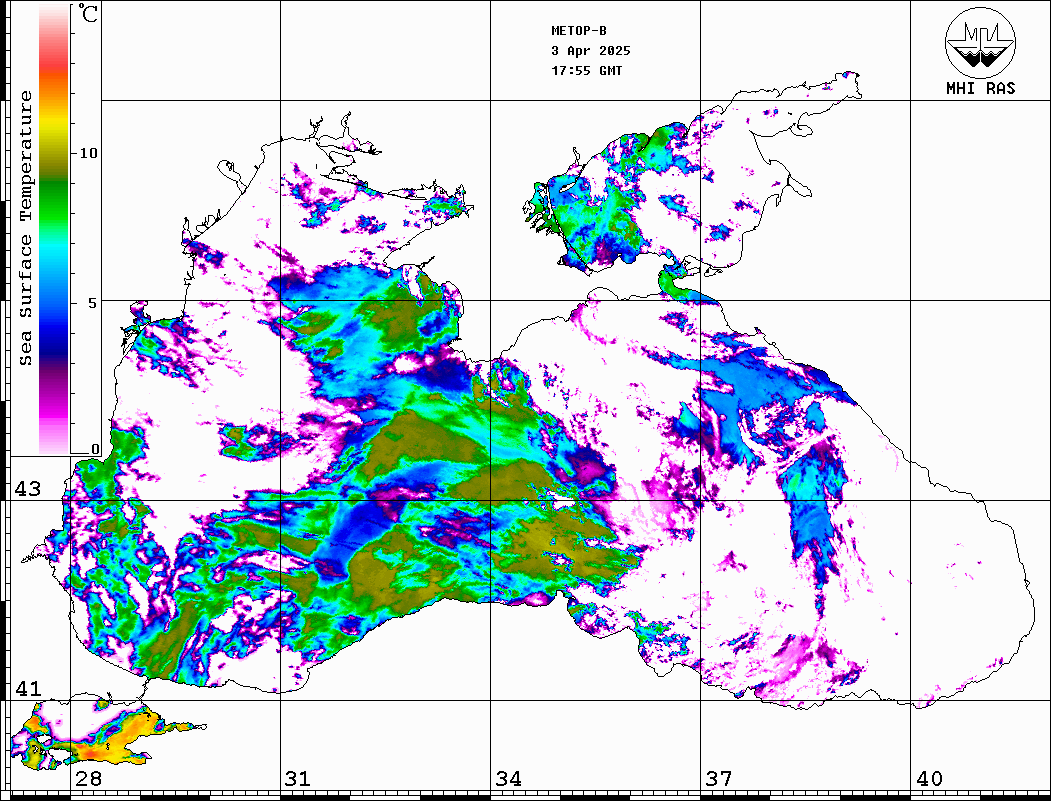This screenshot has width=1051, height=801.
Task: Click the 'Sea Surface Temperature' vertical label
Action: click(25, 228)
